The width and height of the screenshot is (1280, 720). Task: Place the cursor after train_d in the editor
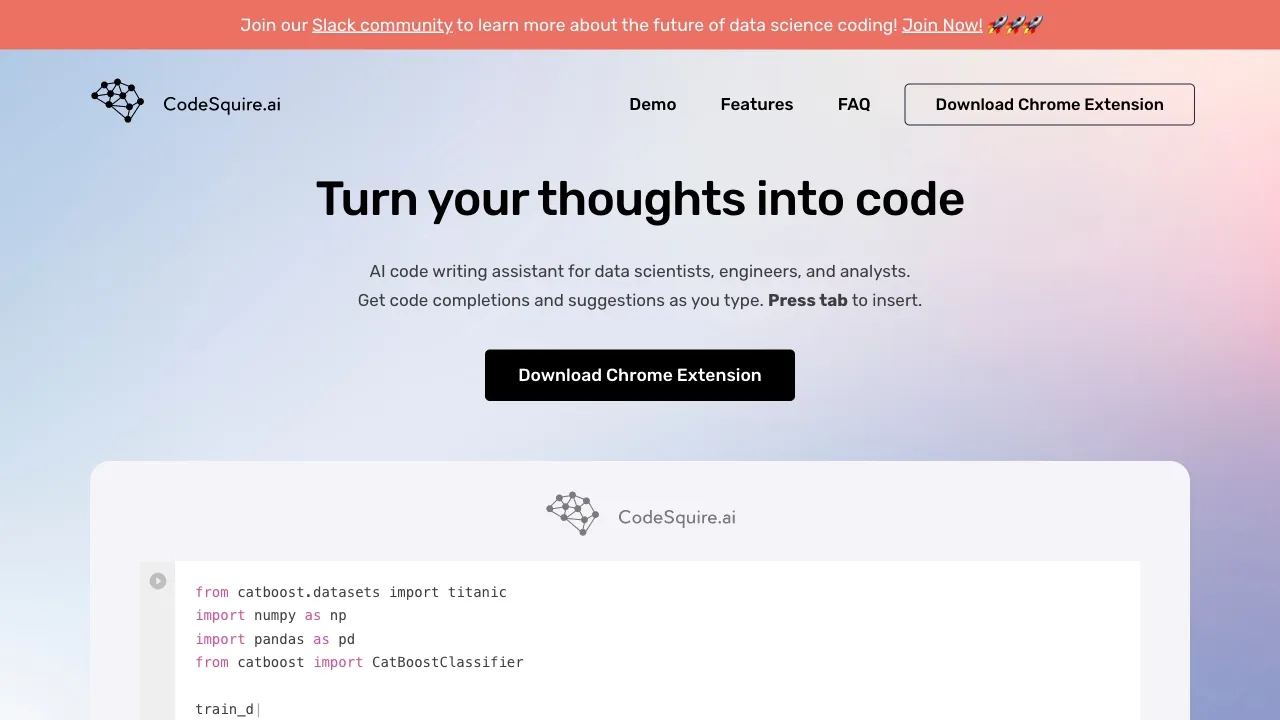coord(258,708)
